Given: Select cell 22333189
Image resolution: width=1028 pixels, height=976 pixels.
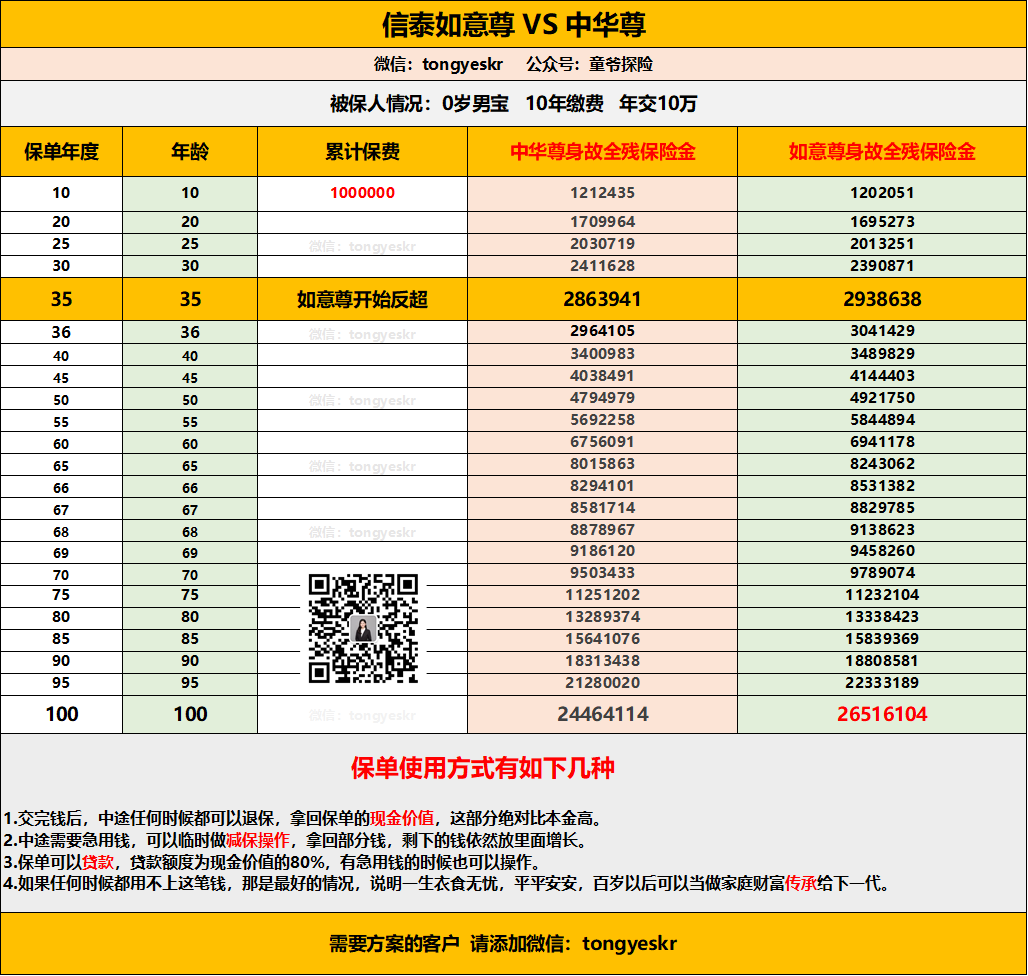Looking at the screenshot, I should tap(882, 683).
